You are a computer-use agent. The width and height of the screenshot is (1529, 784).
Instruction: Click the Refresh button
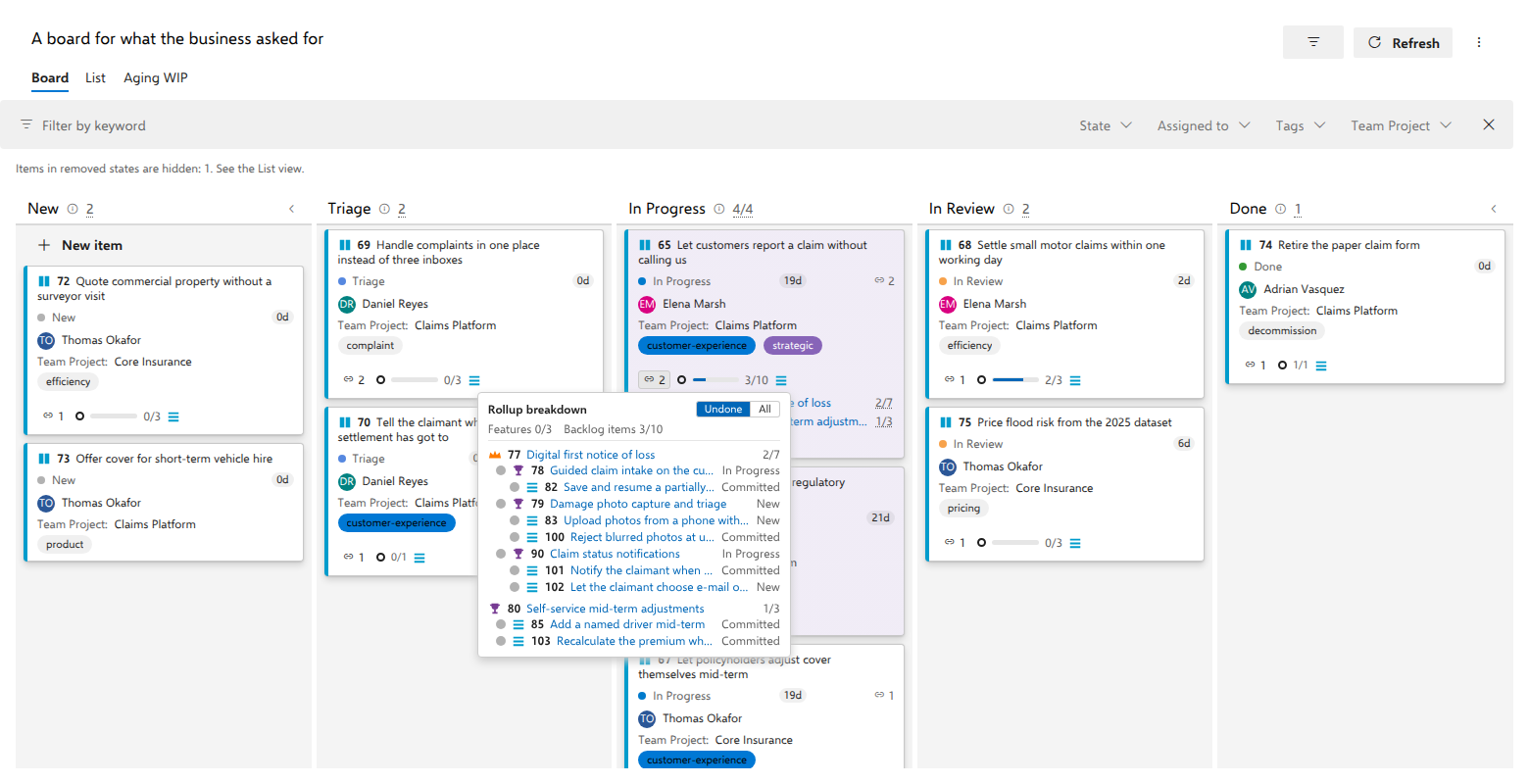(x=1403, y=42)
